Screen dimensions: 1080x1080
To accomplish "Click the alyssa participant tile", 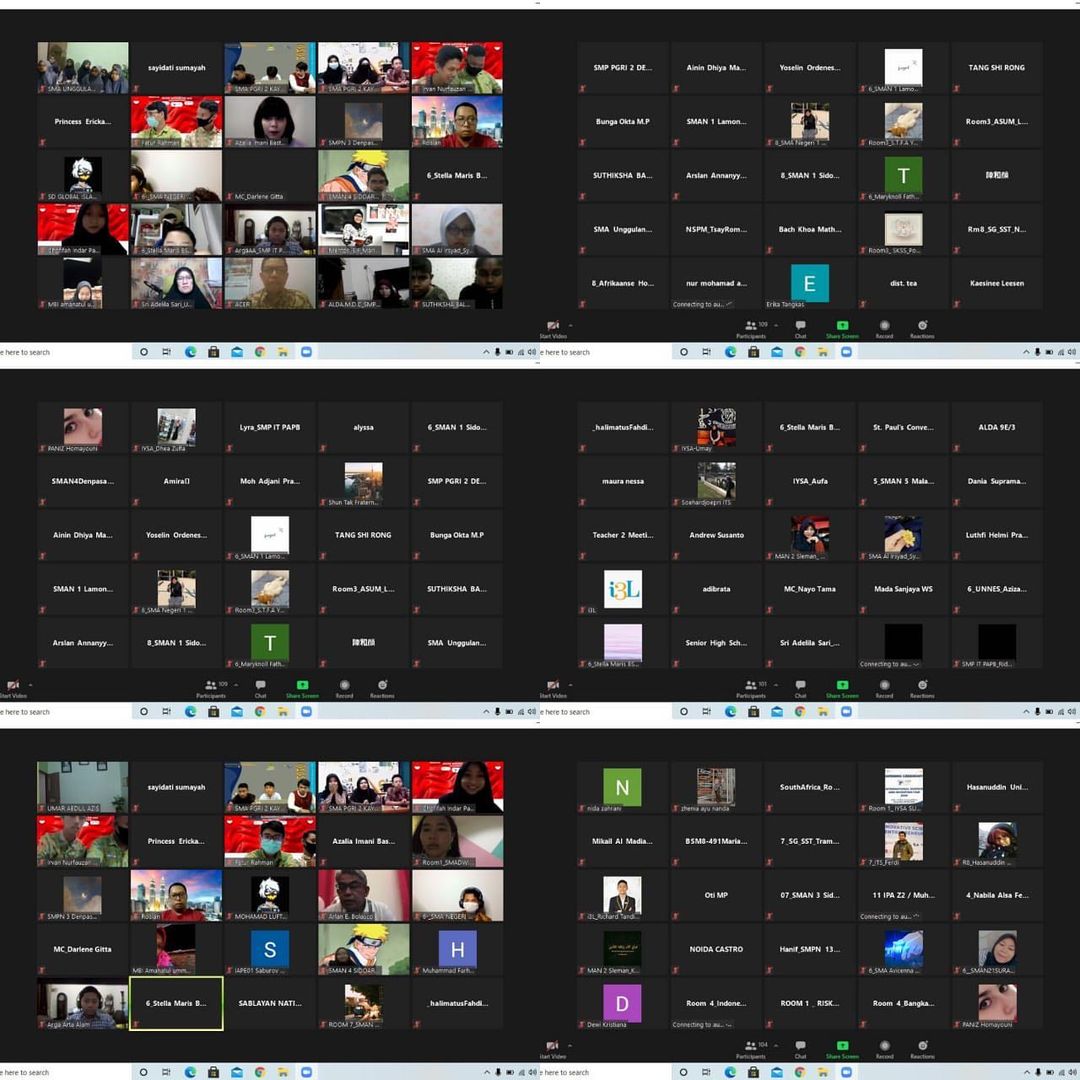I will tap(363, 428).
